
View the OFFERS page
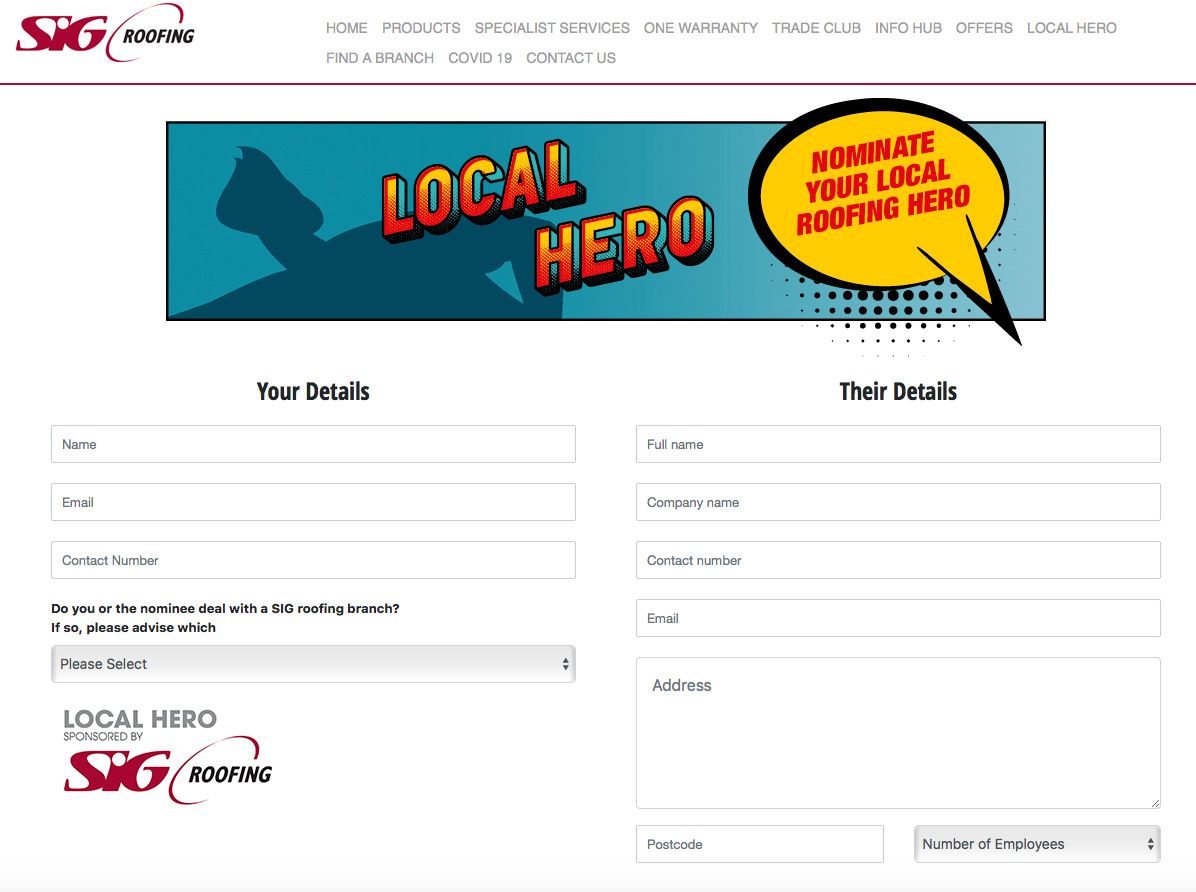984,28
